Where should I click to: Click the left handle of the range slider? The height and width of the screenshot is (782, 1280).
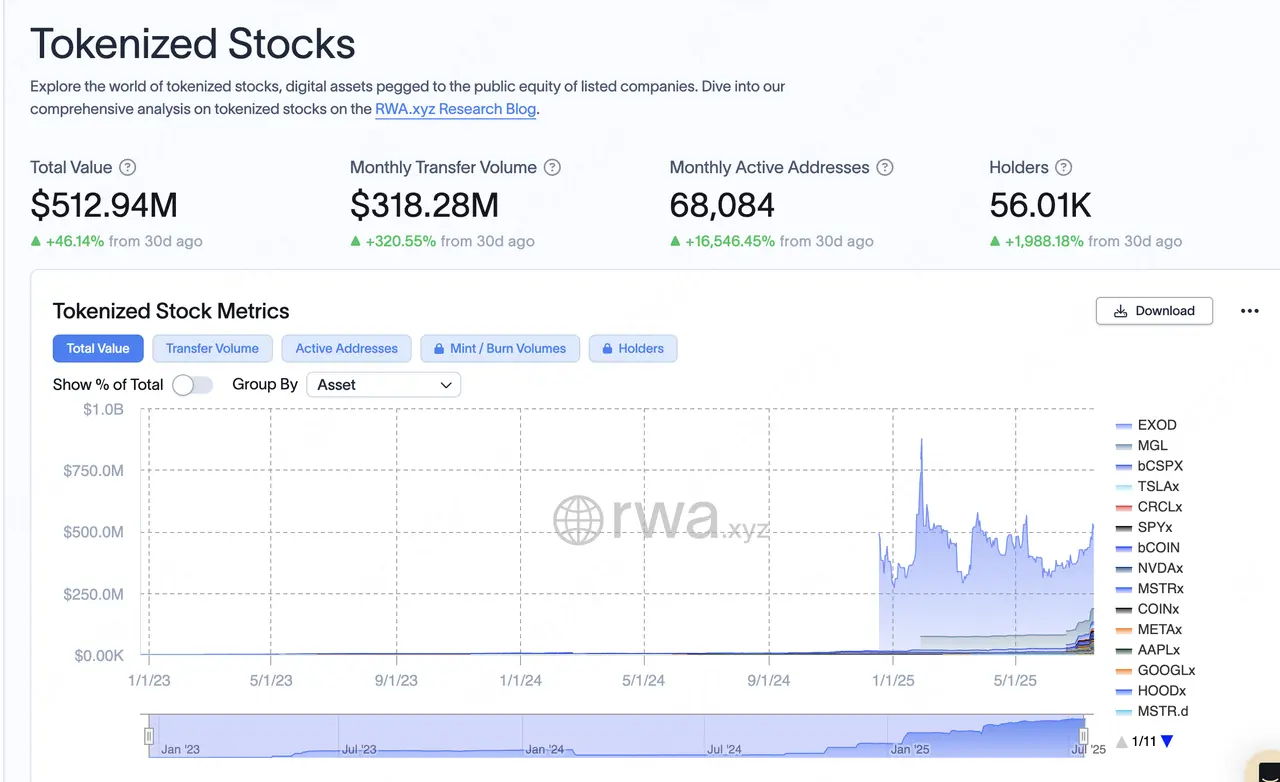click(x=149, y=736)
